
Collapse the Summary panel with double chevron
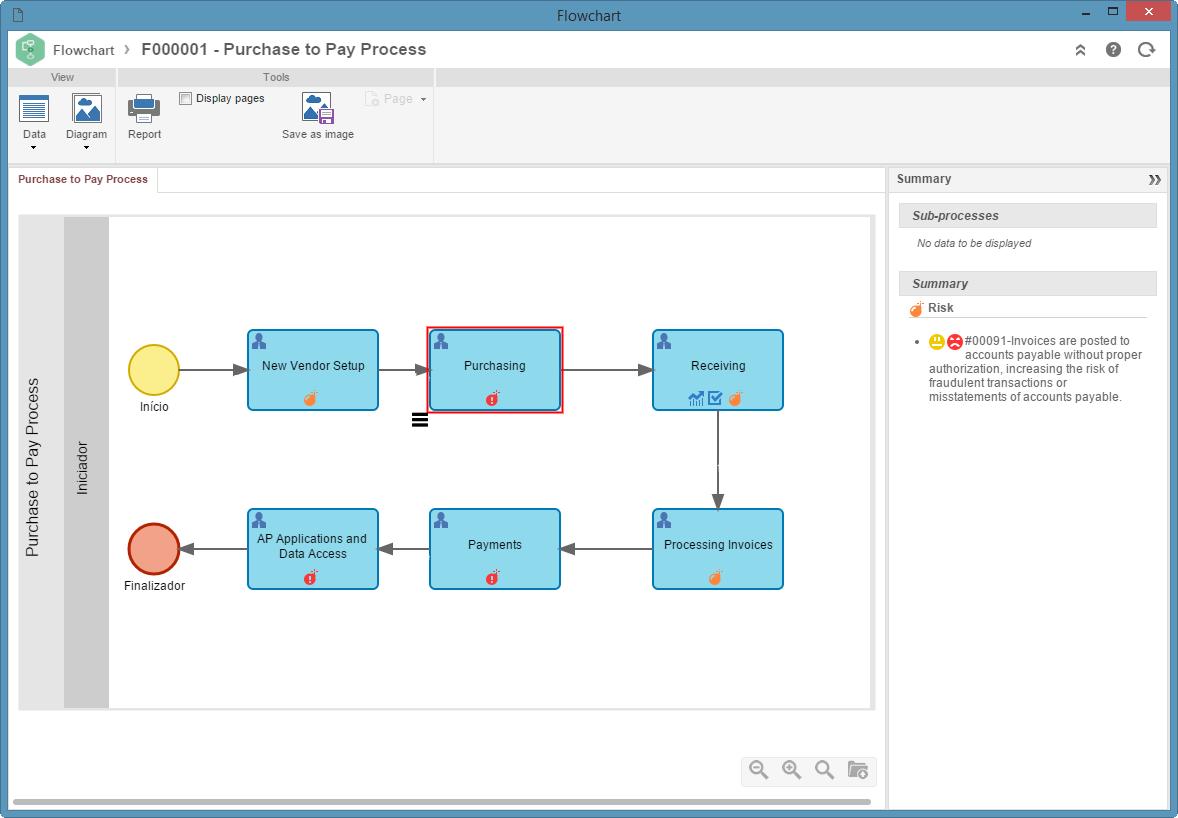click(1155, 180)
